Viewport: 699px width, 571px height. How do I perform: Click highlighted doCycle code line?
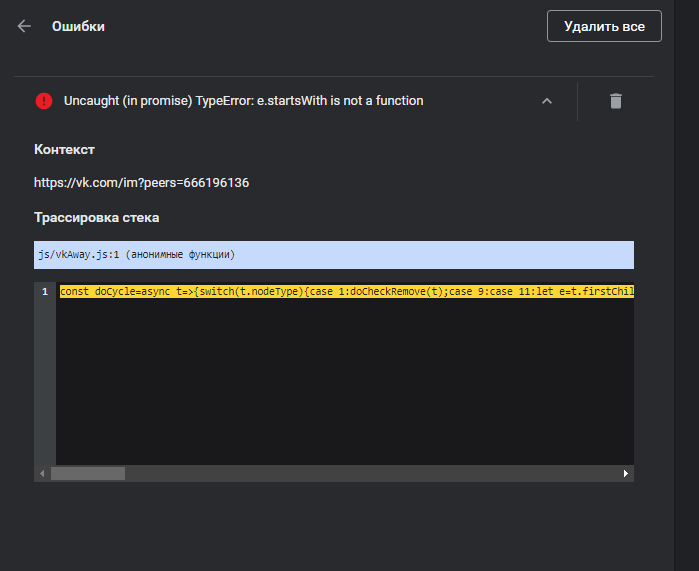coord(347,292)
